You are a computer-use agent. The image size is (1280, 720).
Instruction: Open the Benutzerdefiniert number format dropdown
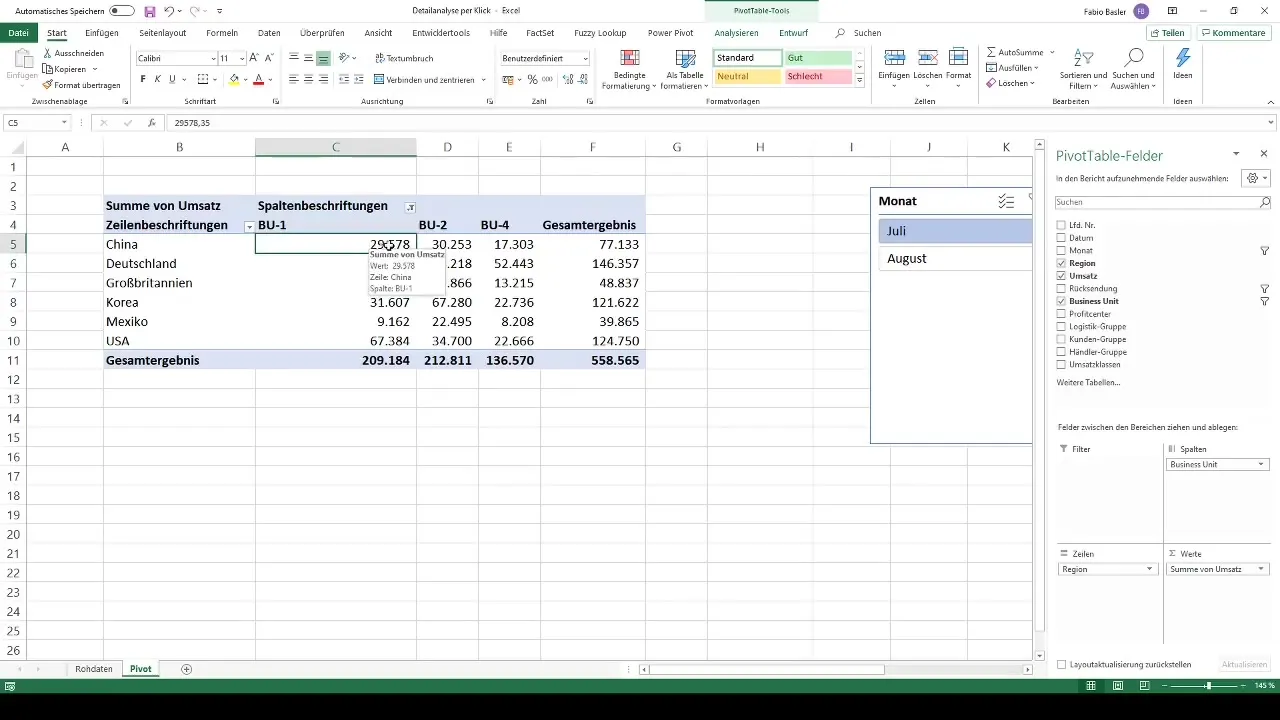585,59
